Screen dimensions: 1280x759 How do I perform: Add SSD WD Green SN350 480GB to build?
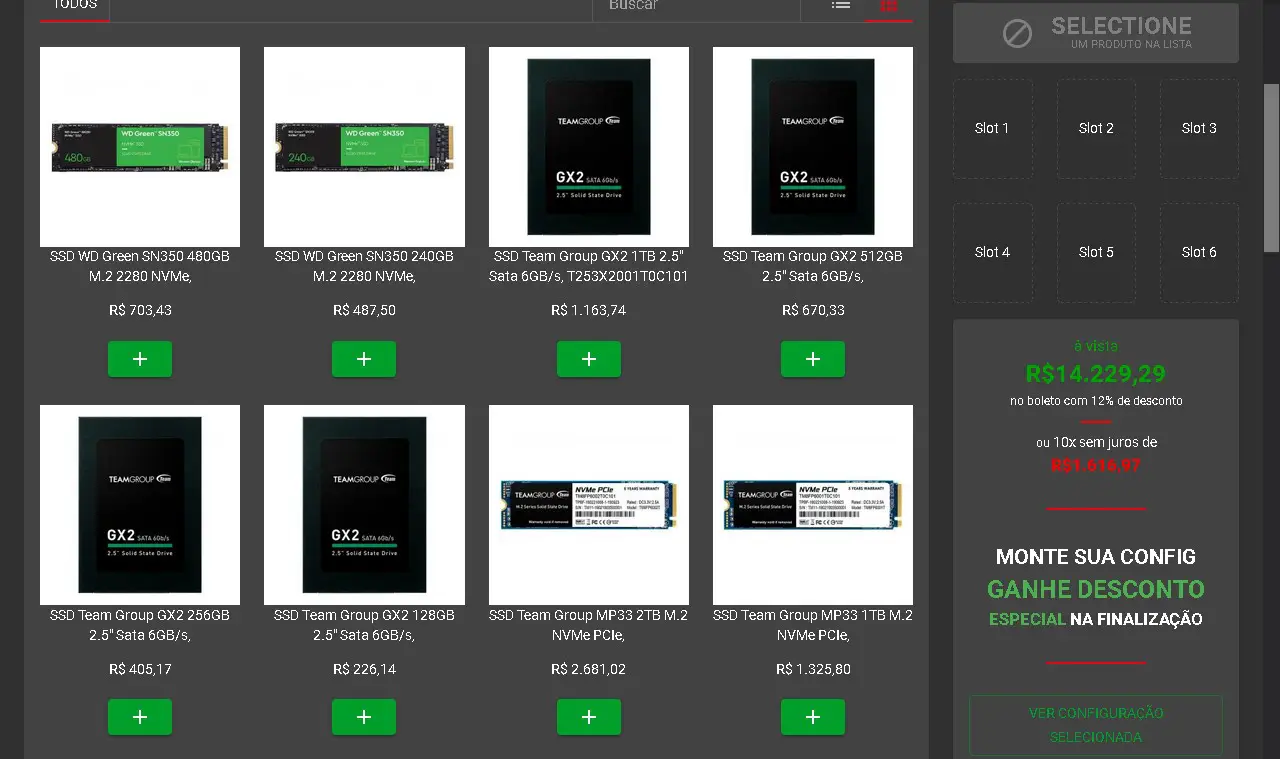click(x=140, y=359)
